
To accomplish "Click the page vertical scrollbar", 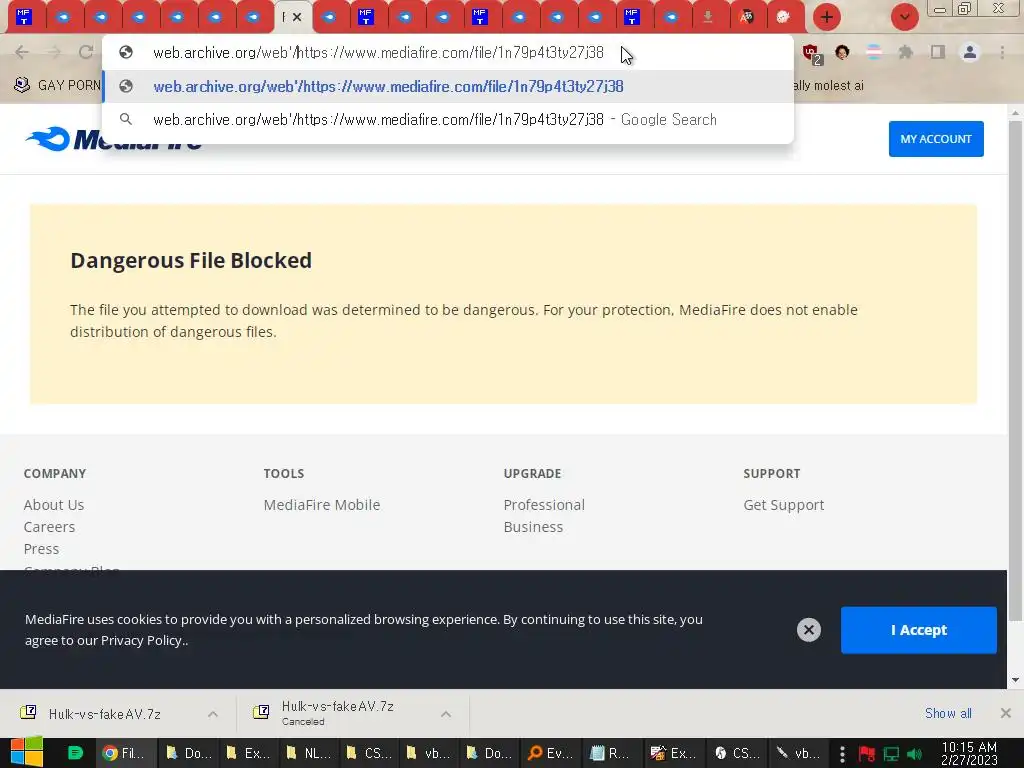I will pyautogui.click(x=1016, y=371).
